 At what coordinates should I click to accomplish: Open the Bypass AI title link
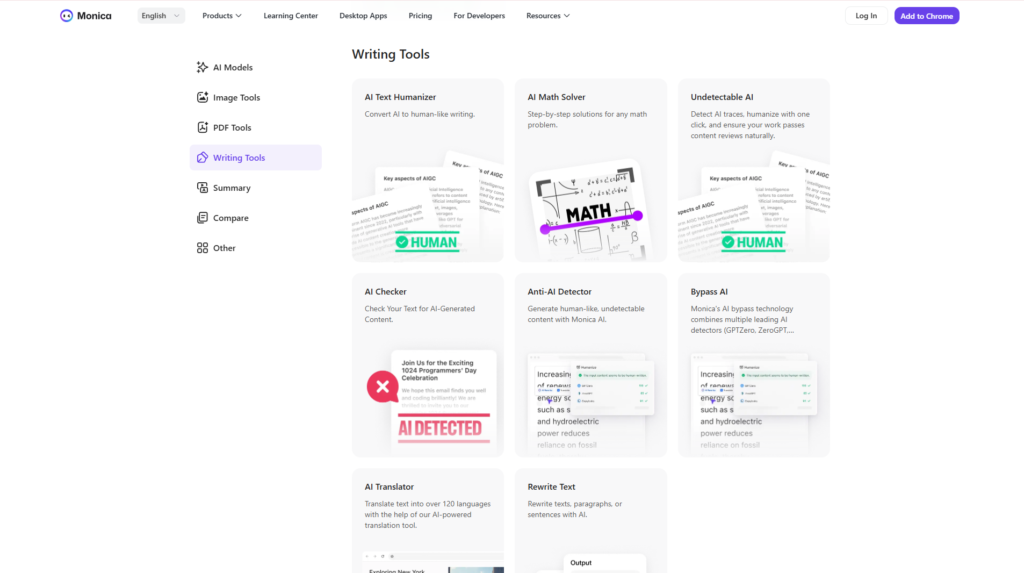[x=709, y=291]
